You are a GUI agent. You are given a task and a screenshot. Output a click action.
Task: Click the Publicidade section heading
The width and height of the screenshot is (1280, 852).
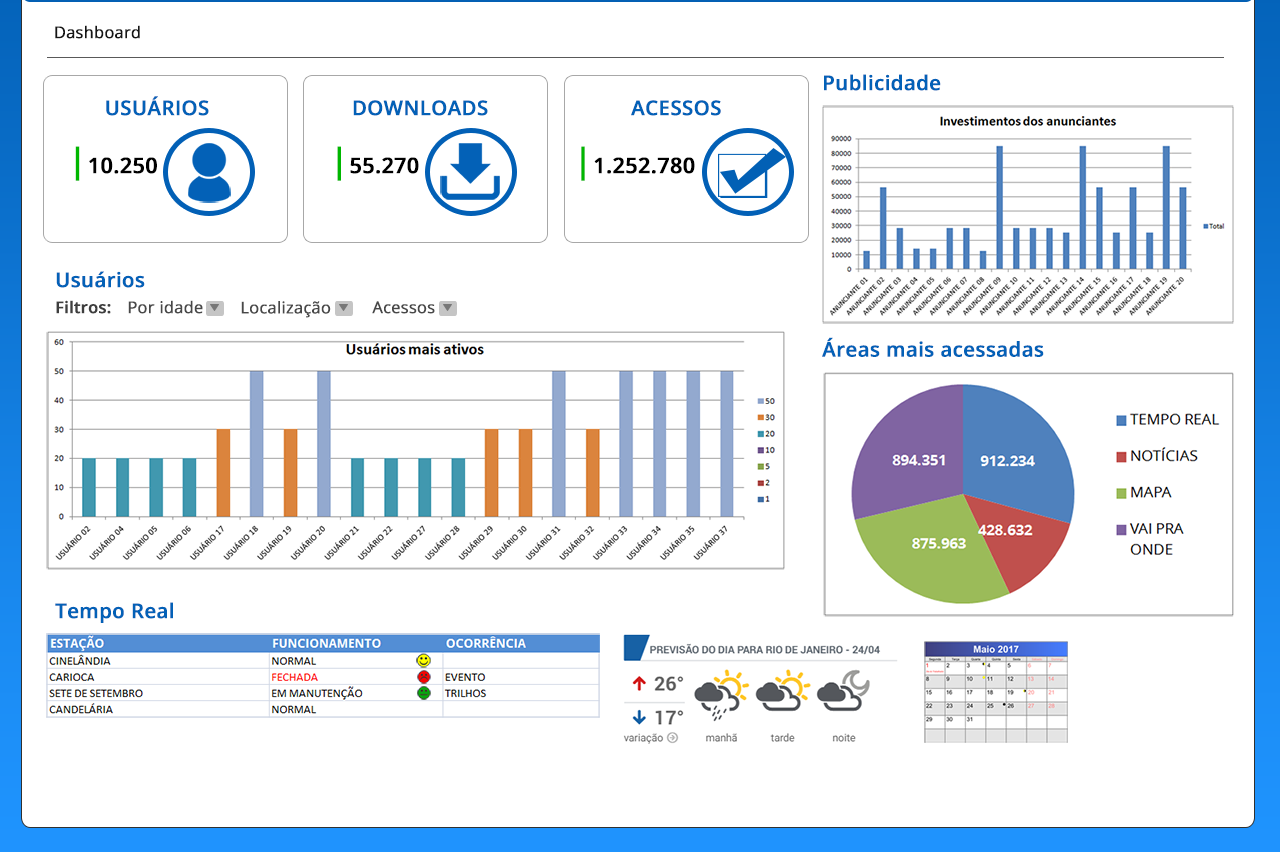(881, 83)
